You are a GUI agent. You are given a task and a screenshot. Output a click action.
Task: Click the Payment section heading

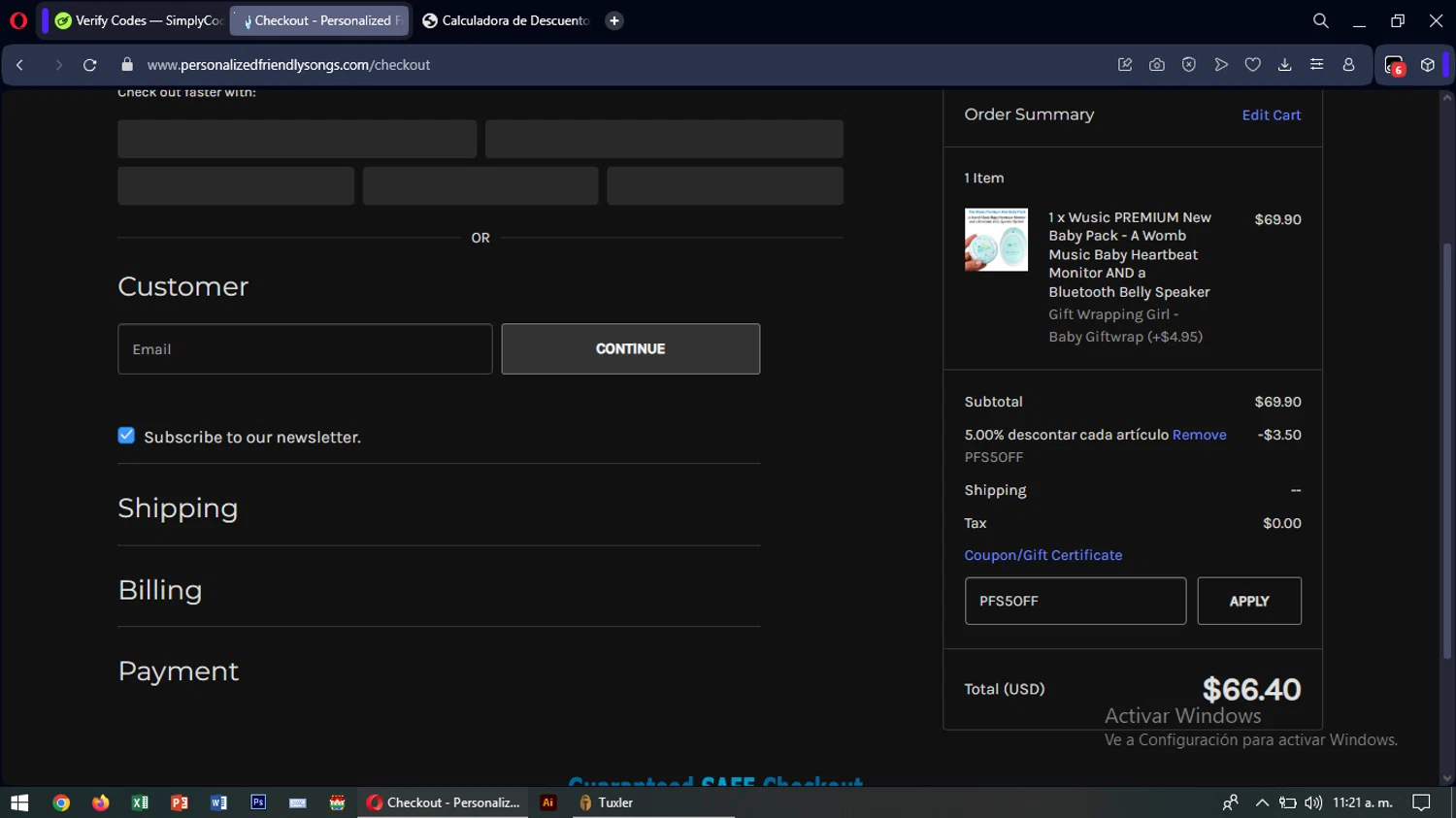coord(179,671)
